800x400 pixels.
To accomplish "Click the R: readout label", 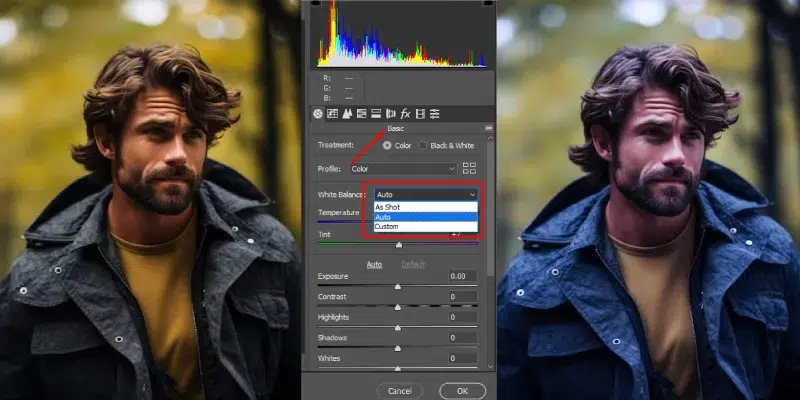I will tap(327, 79).
